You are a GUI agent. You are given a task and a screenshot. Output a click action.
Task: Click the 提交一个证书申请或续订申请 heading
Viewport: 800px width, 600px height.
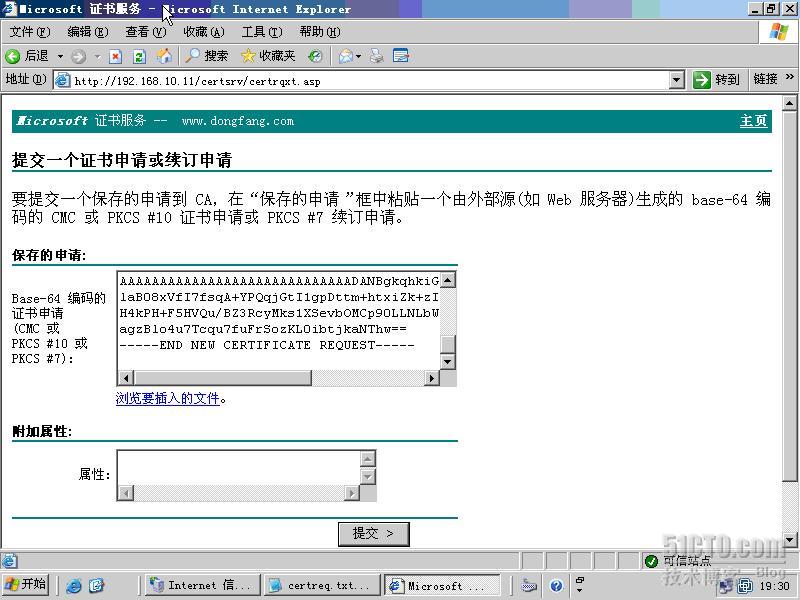pos(122,160)
